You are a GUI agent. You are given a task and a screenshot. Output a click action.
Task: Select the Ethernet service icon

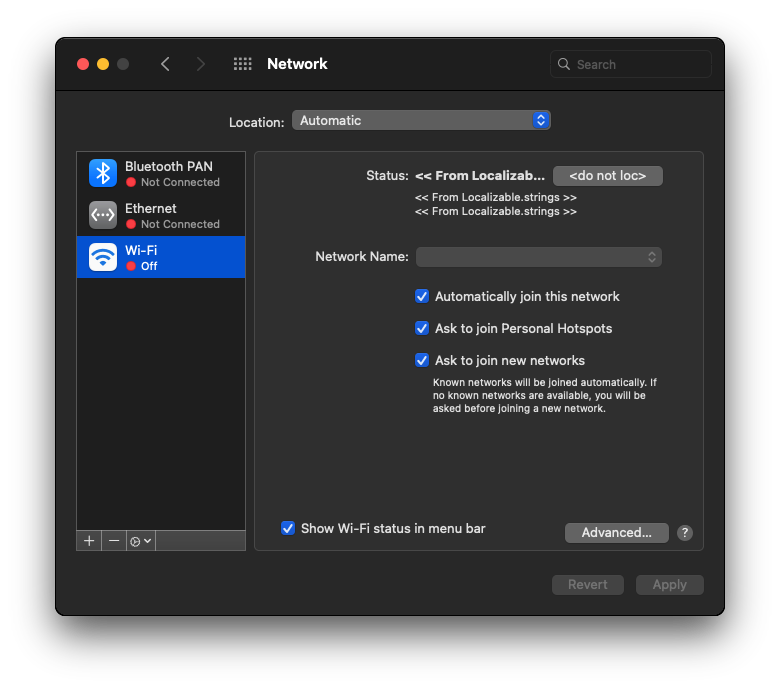pos(103,215)
